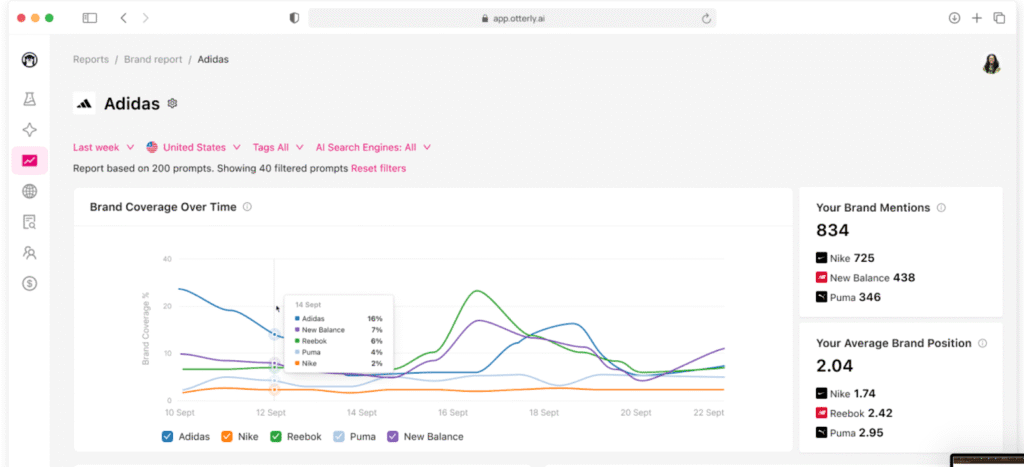Click the app.otterly.ai address bar
The width and height of the screenshot is (1024, 467).
(x=510, y=18)
